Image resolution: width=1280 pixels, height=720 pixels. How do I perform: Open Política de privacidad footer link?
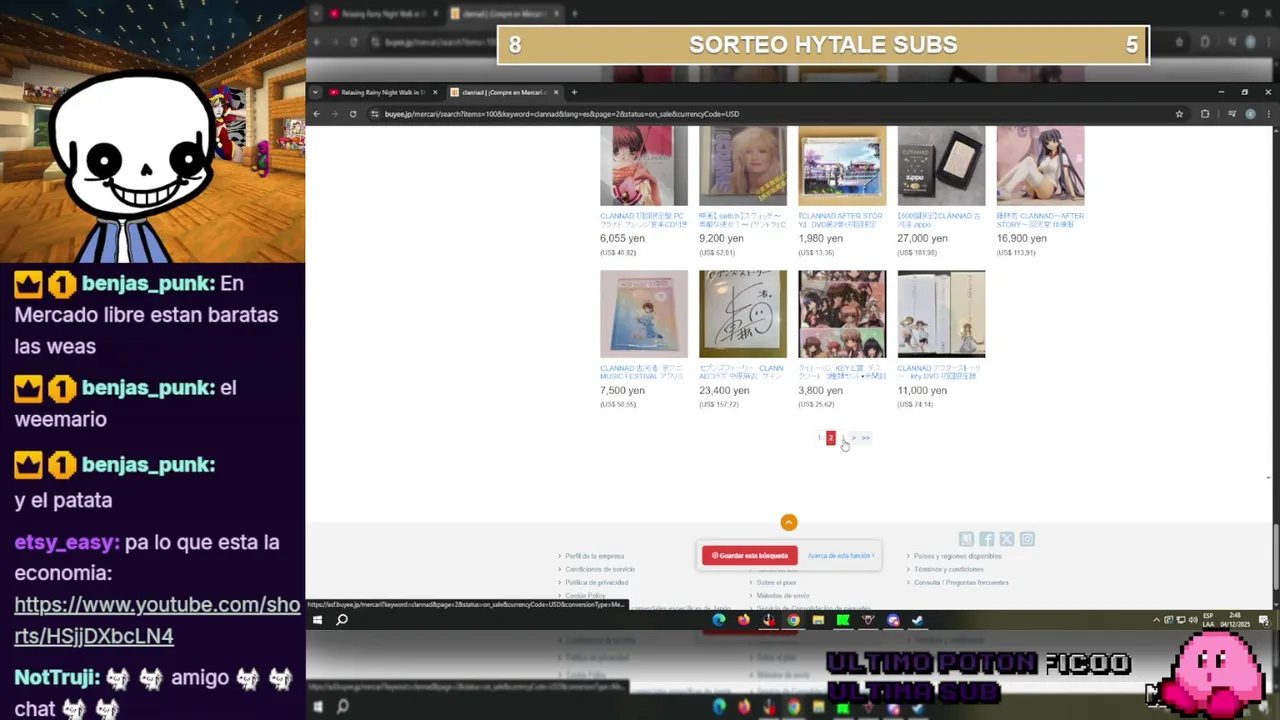(x=597, y=582)
